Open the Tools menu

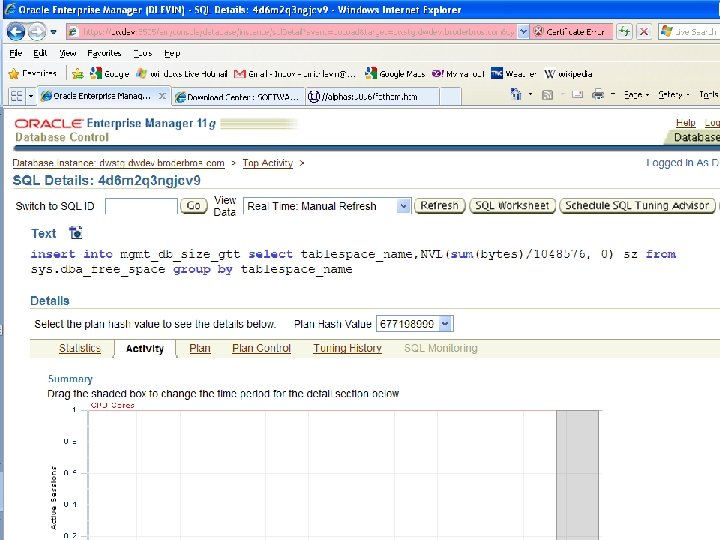point(142,53)
